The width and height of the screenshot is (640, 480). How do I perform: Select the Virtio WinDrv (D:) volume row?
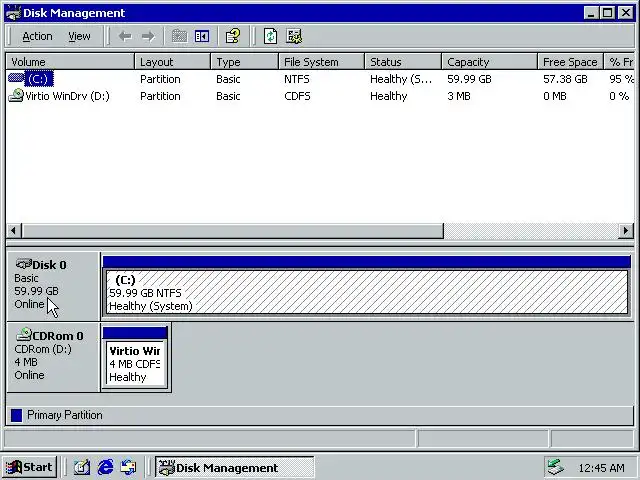tap(320, 96)
